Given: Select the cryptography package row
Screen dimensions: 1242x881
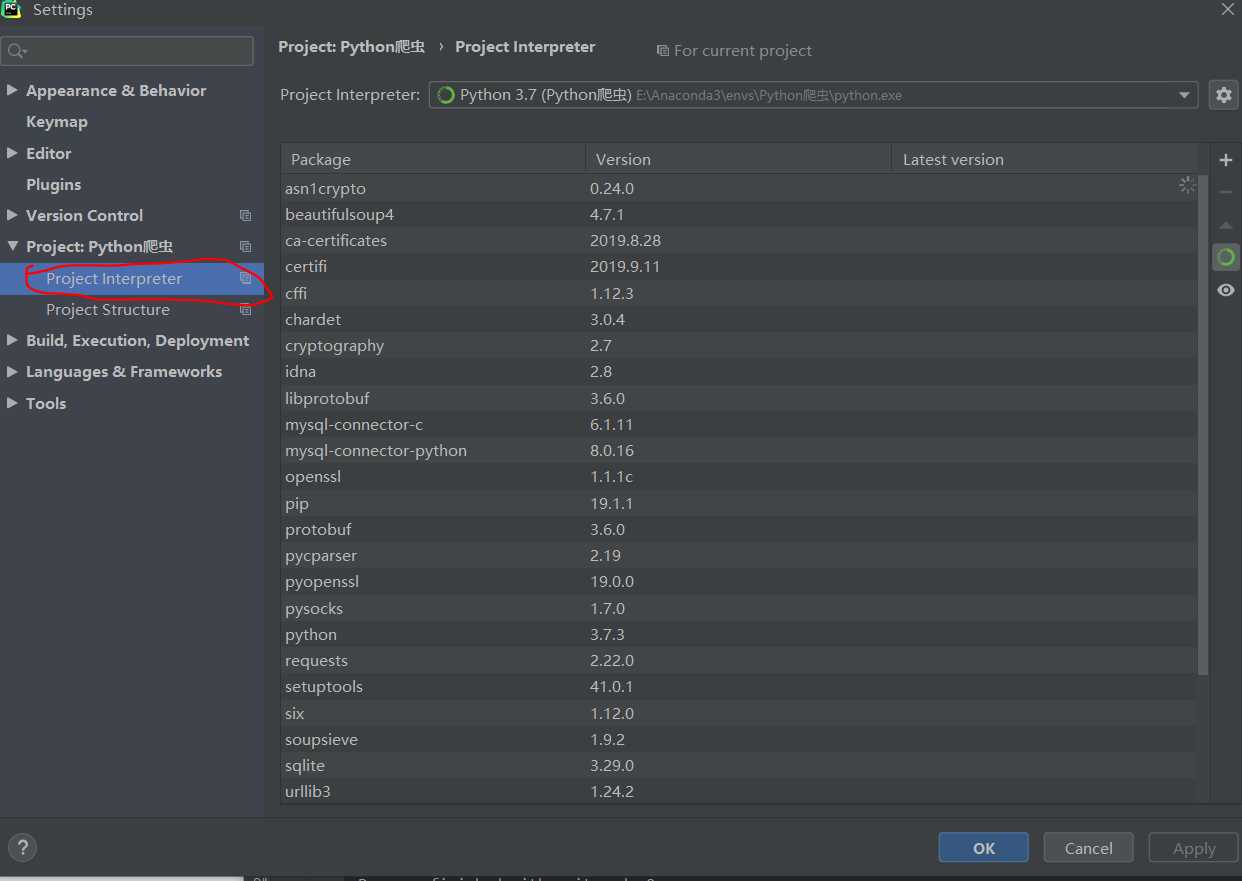Looking at the screenshot, I should (x=739, y=346).
